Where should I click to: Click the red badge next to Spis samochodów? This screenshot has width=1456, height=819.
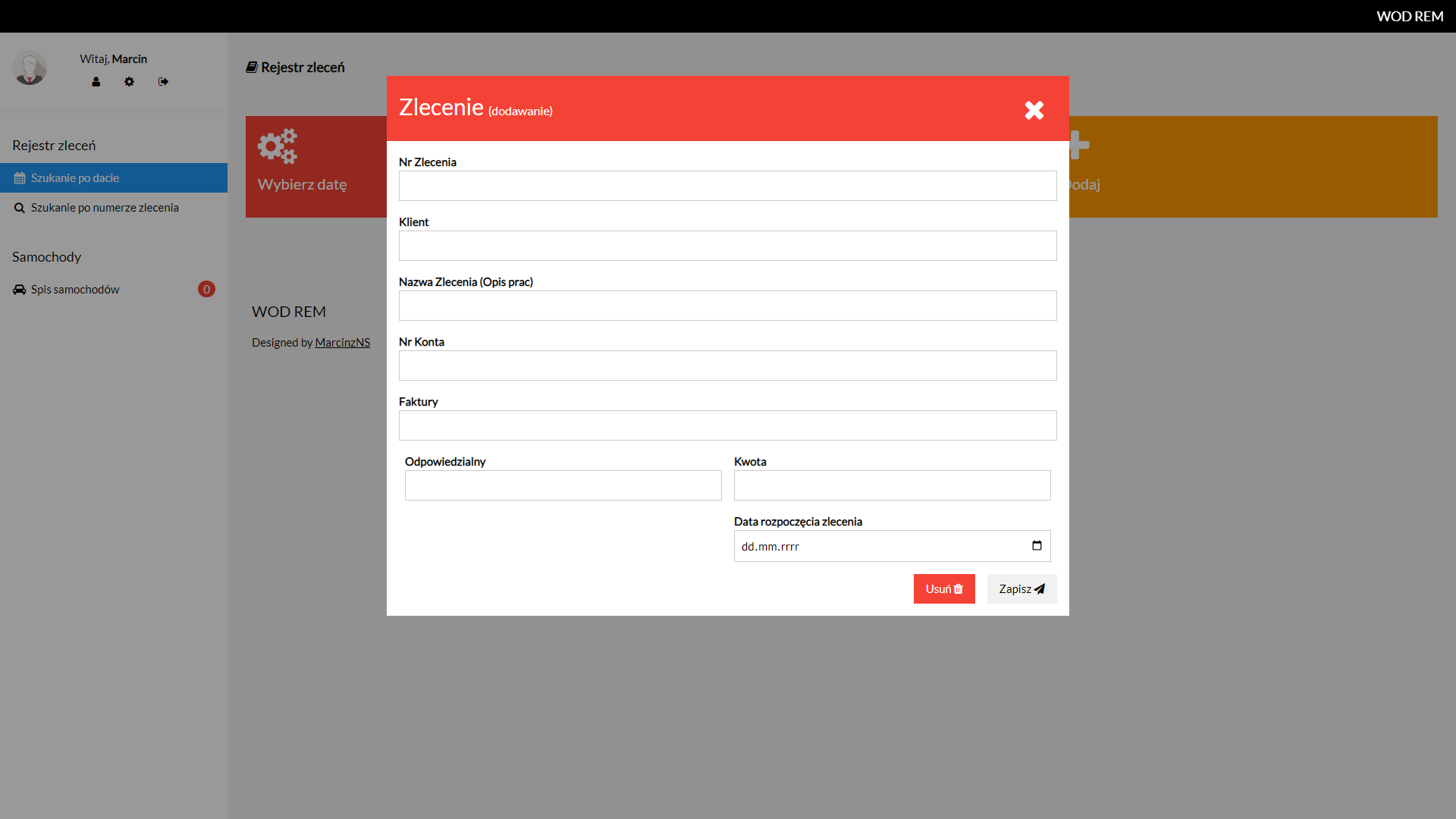(x=206, y=290)
